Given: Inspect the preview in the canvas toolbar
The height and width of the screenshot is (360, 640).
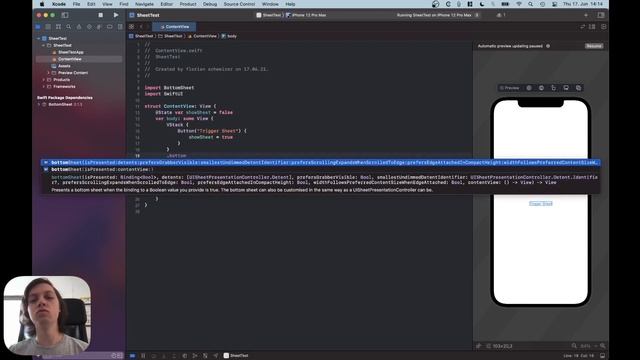Looking at the screenshot, I should point(541,88).
